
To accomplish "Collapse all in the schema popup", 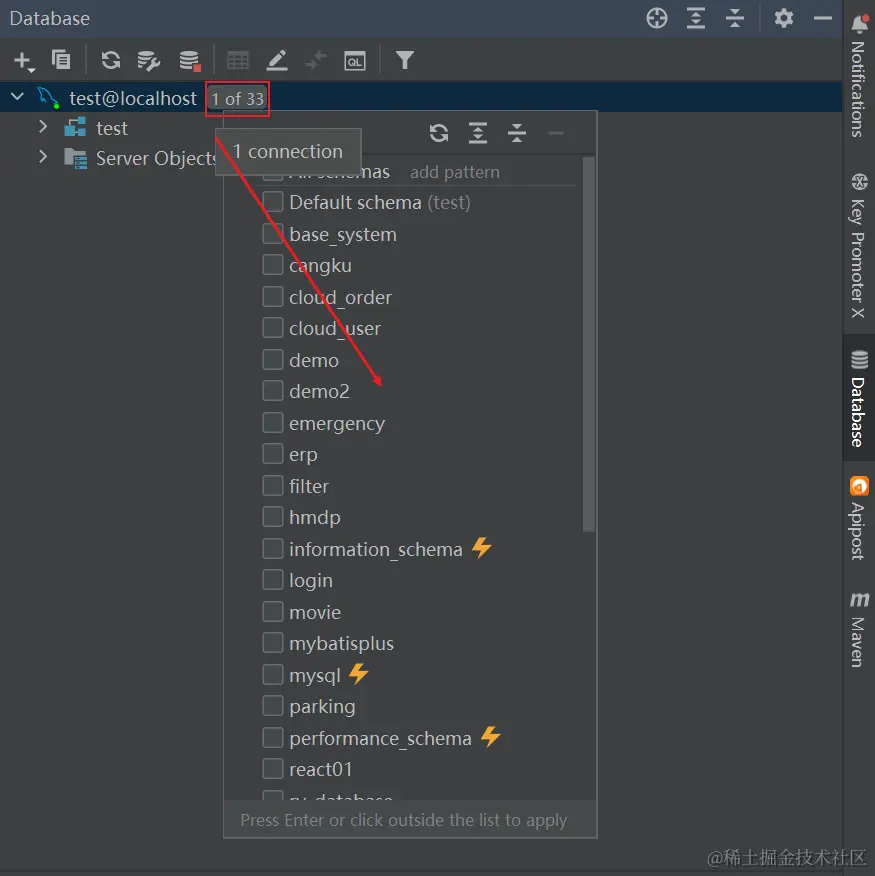I will click(x=517, y=133).
